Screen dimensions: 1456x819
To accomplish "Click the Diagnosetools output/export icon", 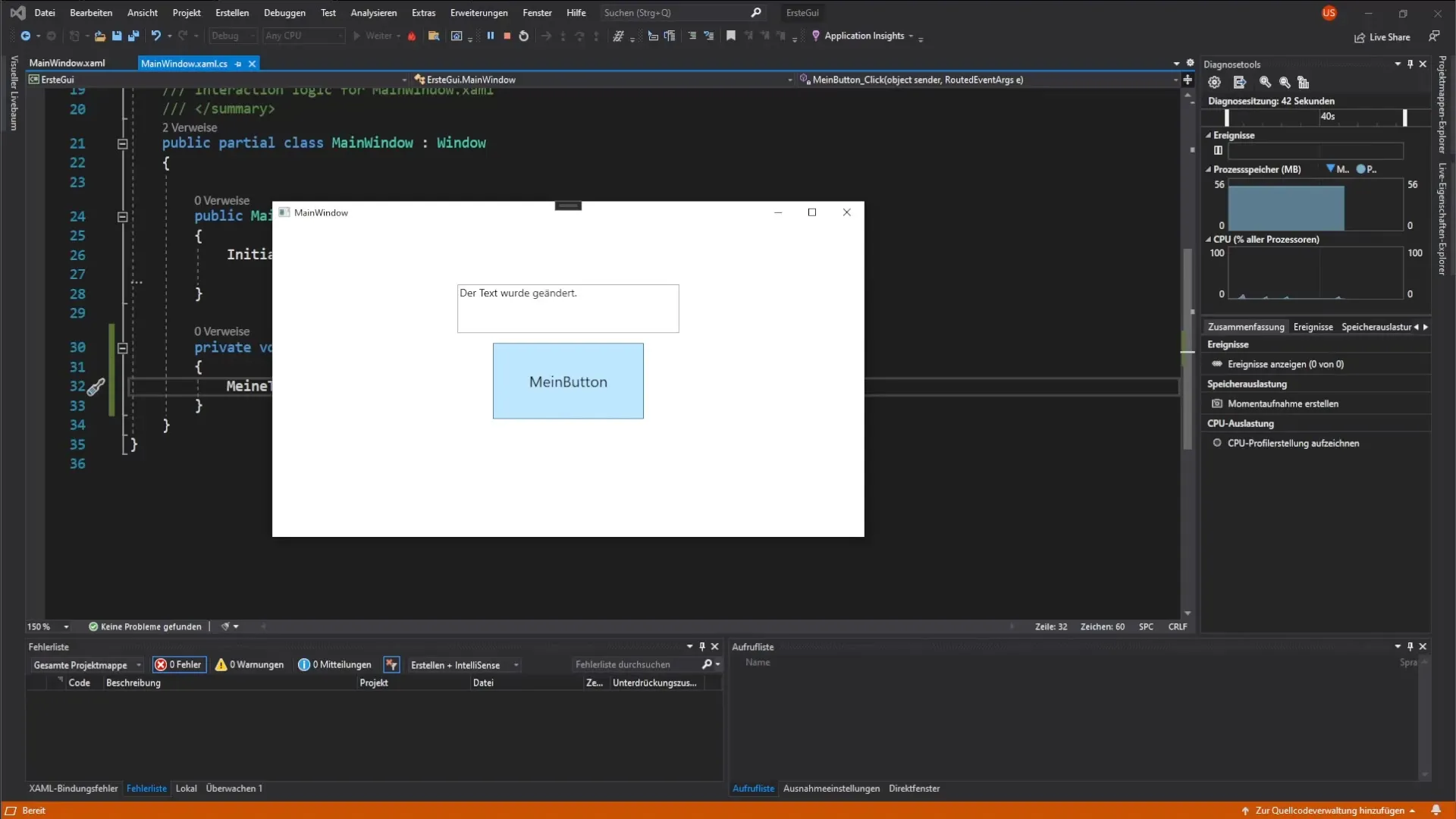I will 1239,82.
